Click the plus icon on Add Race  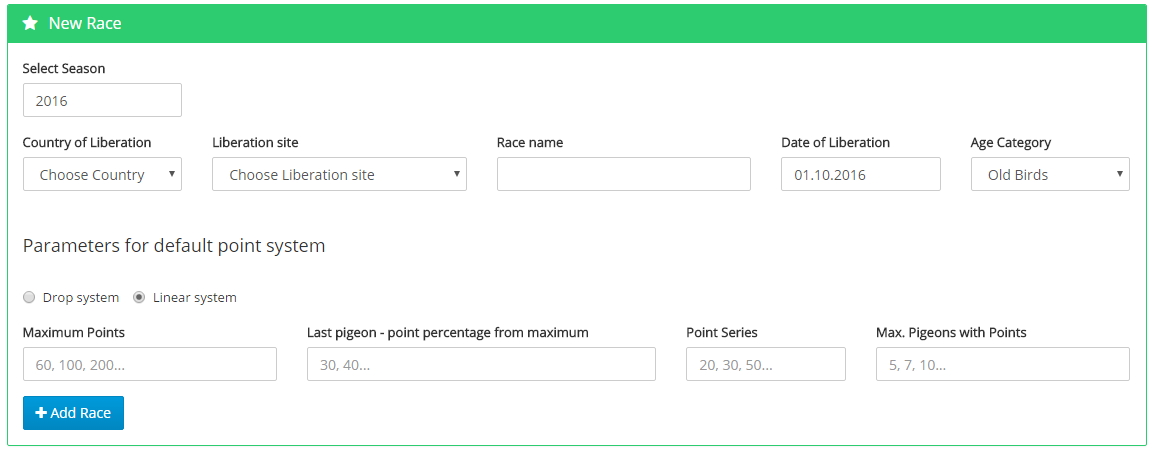[x=41, y=413]
